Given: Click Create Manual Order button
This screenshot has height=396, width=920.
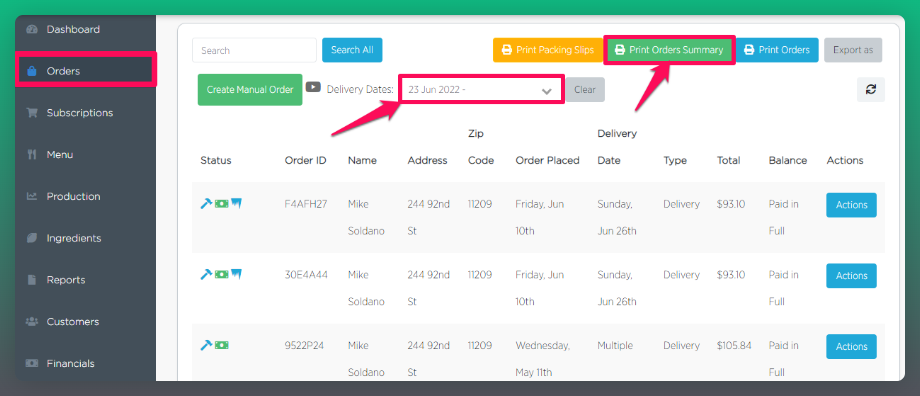Looking at the screenshot, I should click(x=250, y=90).
